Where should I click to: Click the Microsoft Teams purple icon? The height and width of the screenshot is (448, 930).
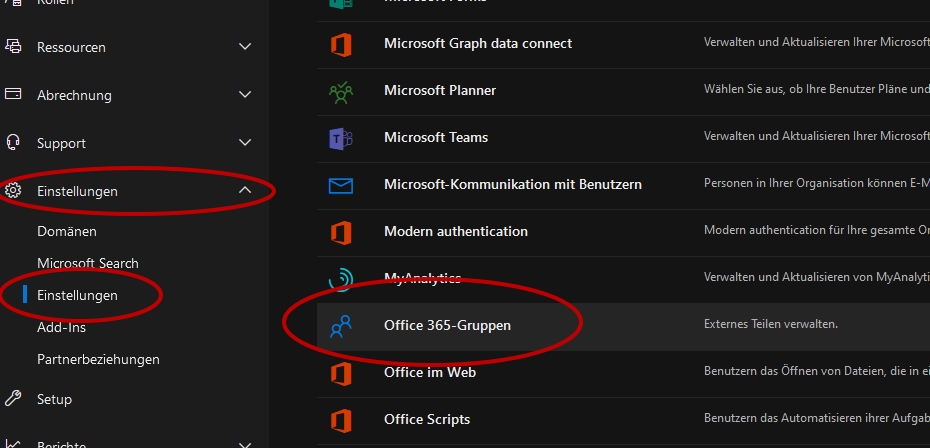tap(341, 138)
